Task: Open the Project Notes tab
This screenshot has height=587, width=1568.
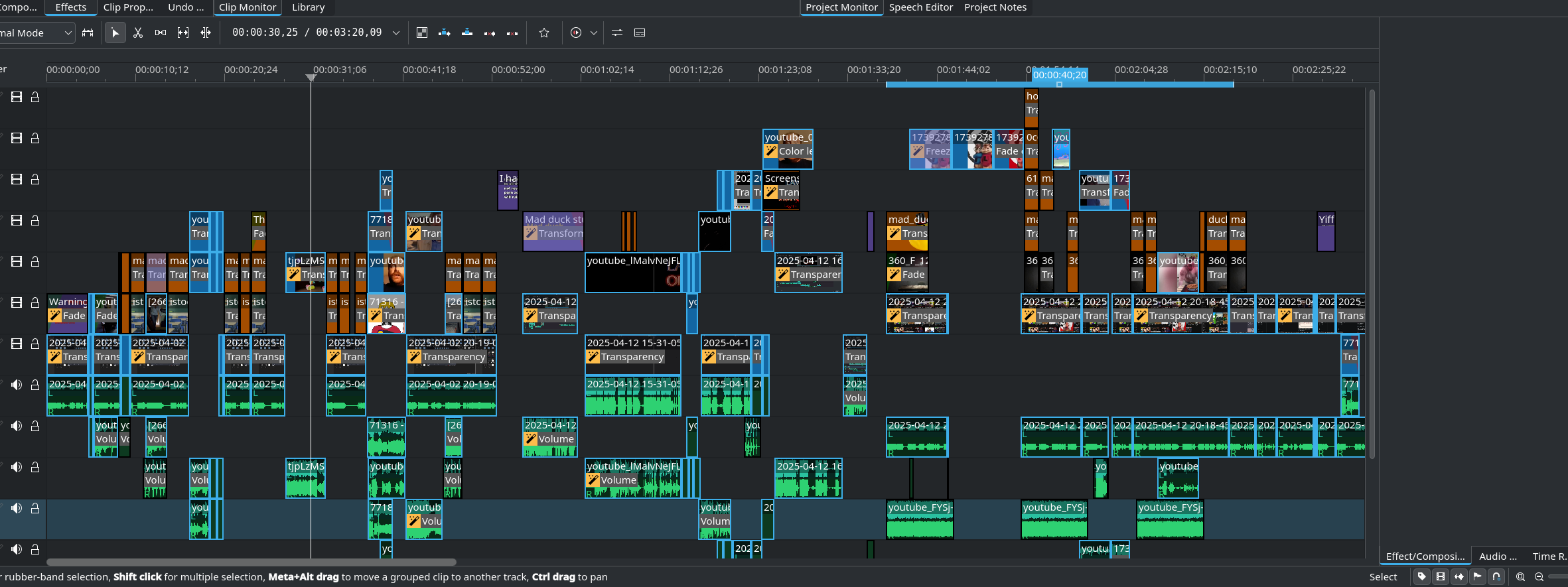Action: [995, 7]
